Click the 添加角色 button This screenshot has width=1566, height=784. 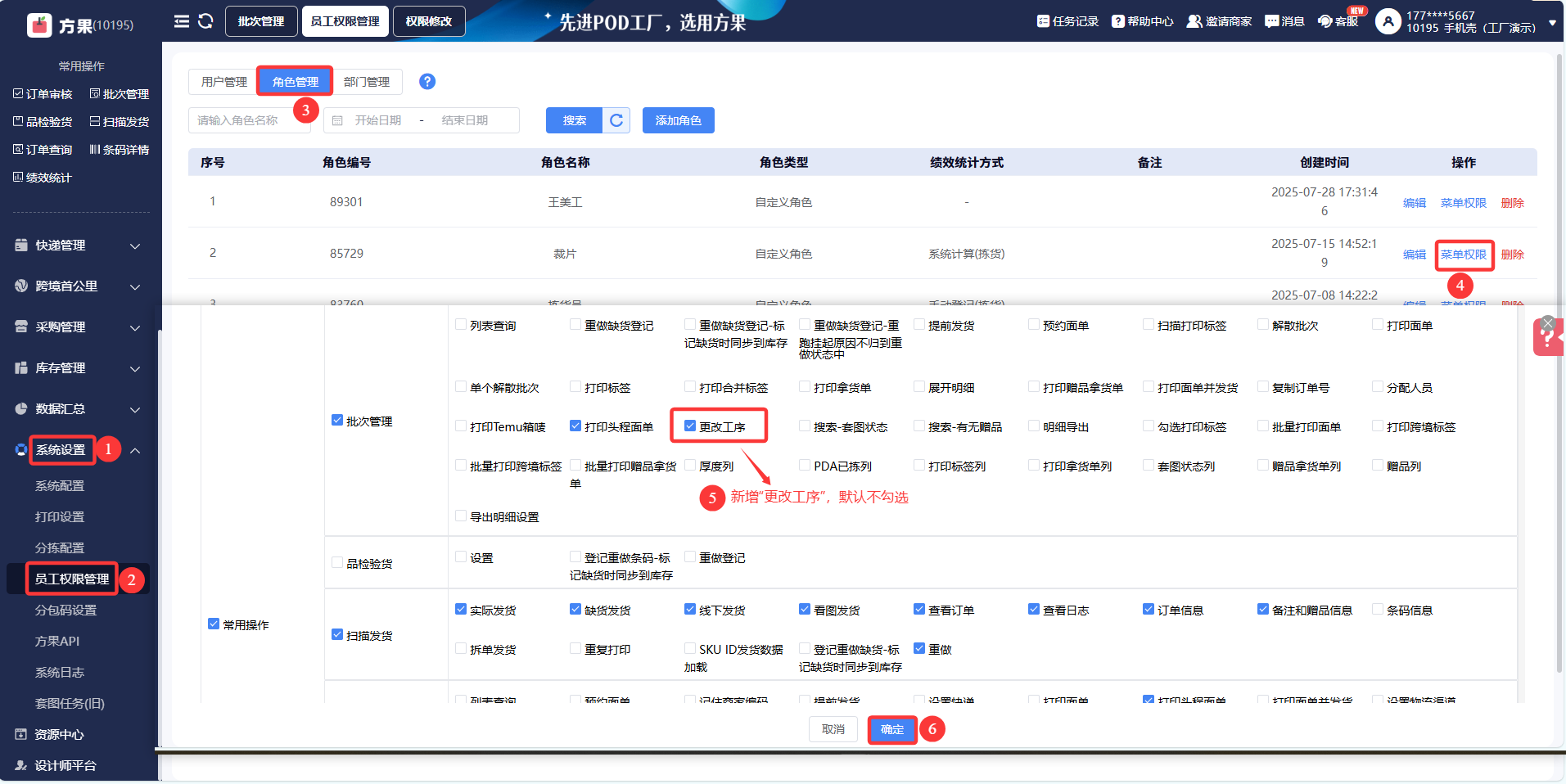tap(678, 120)
